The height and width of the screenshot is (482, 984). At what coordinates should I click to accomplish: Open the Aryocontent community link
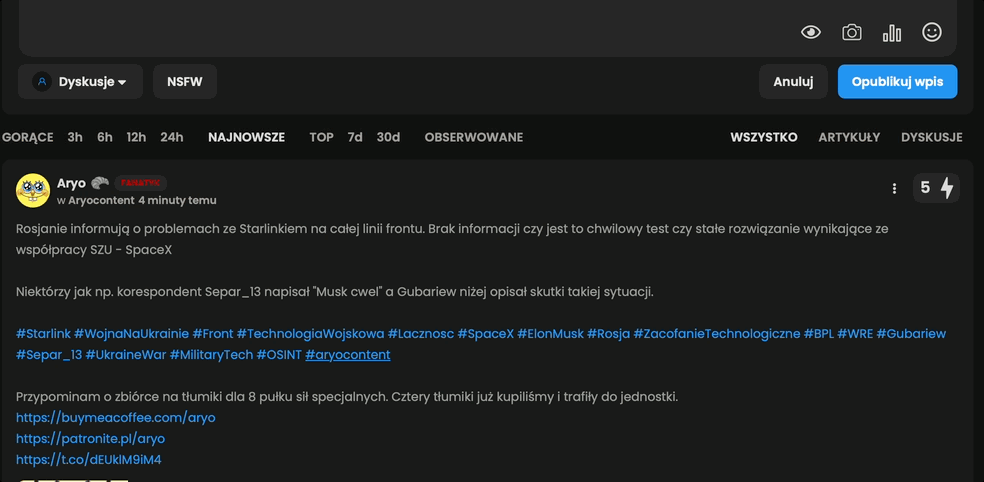(x=101, y=200)
